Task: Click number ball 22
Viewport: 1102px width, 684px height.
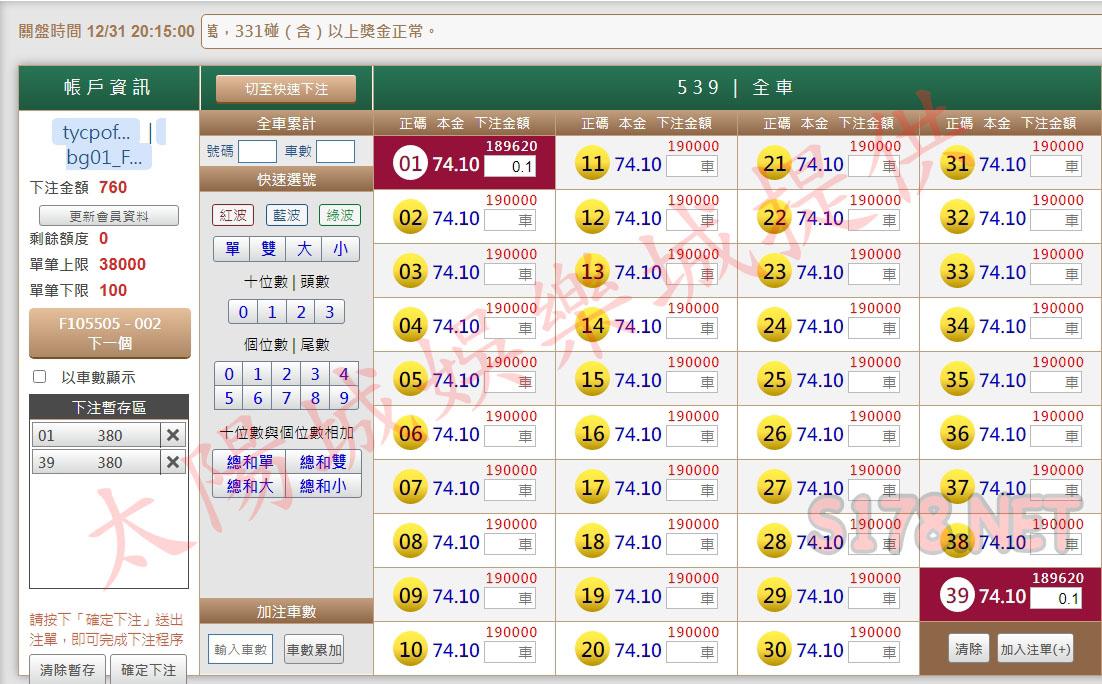Action: click(x=774, y=218)
